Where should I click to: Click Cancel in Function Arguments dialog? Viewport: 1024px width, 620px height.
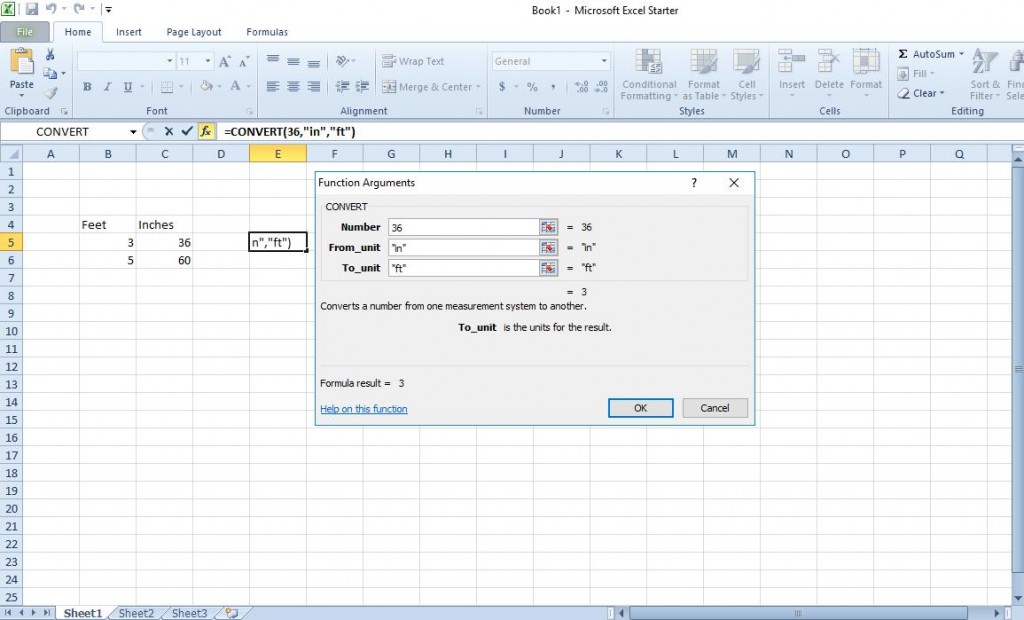714,408
